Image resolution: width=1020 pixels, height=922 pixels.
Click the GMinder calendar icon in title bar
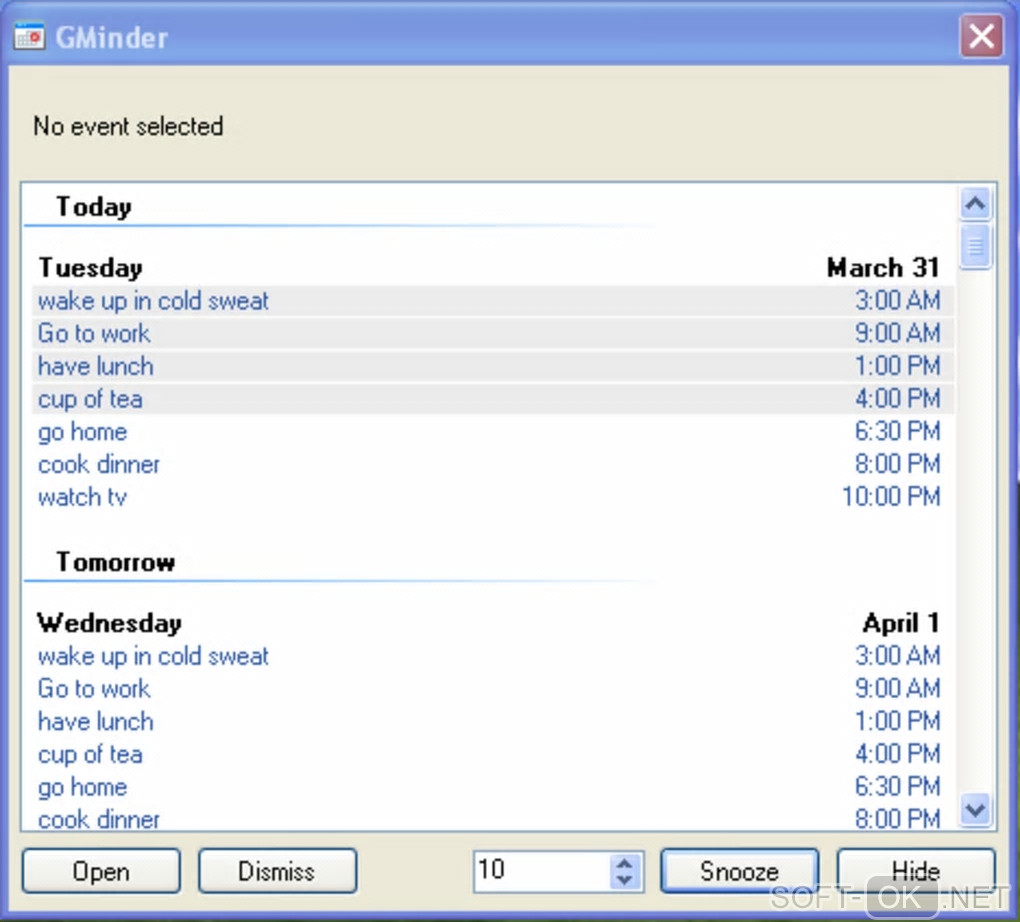pos(29,36)
